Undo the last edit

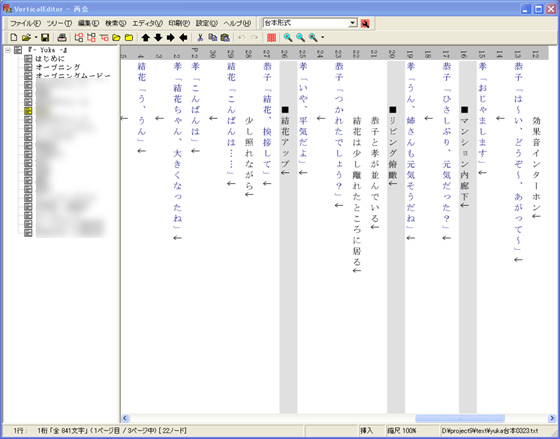242,37
